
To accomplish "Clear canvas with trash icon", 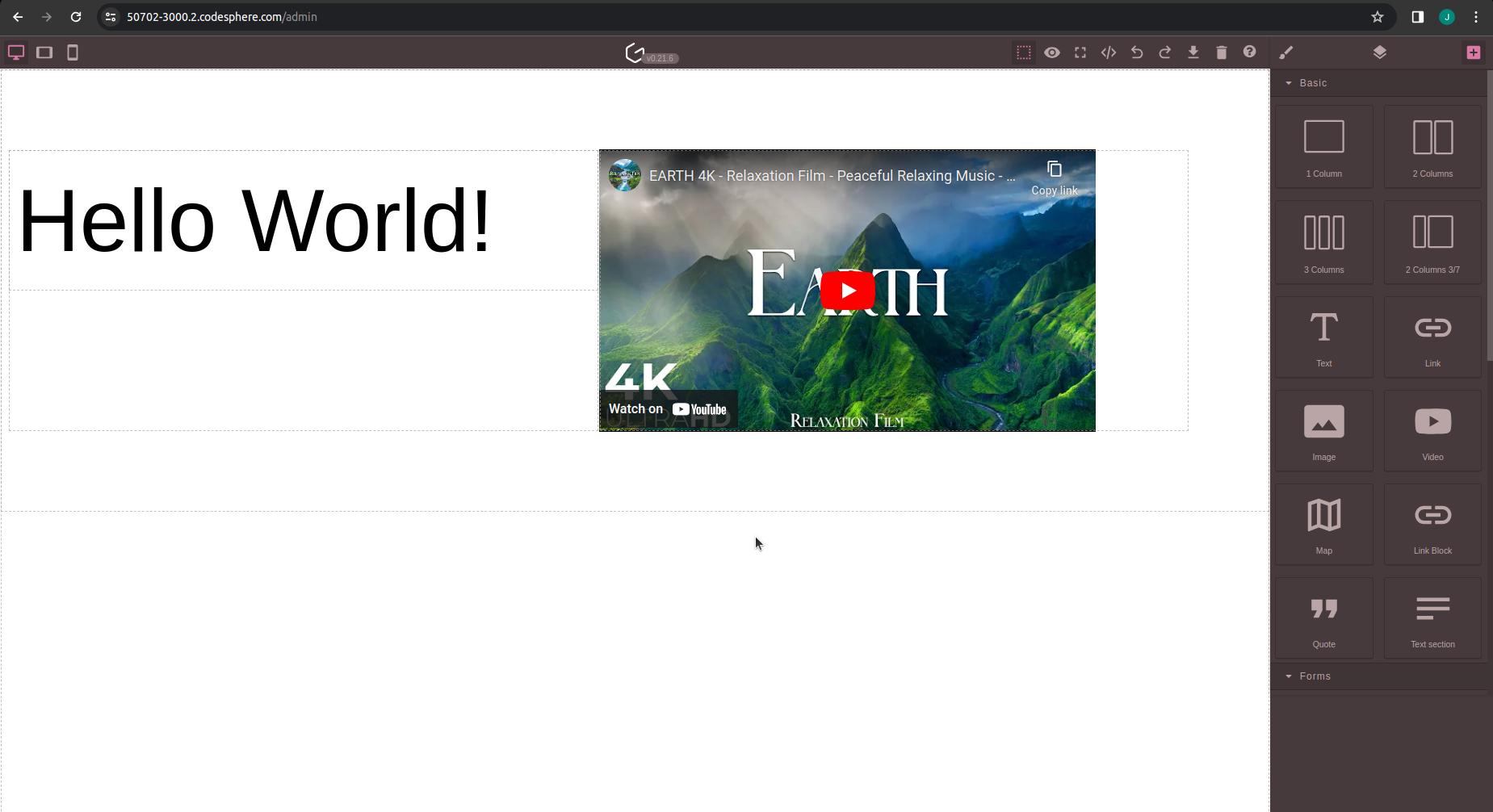I will pyautogui.click(x=1222, y=52).
